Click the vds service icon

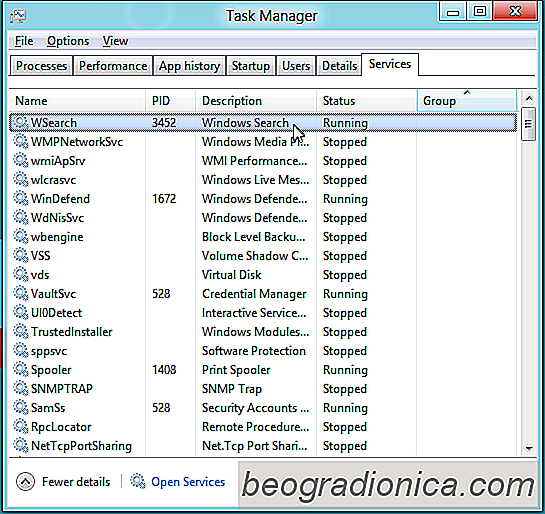21,275
